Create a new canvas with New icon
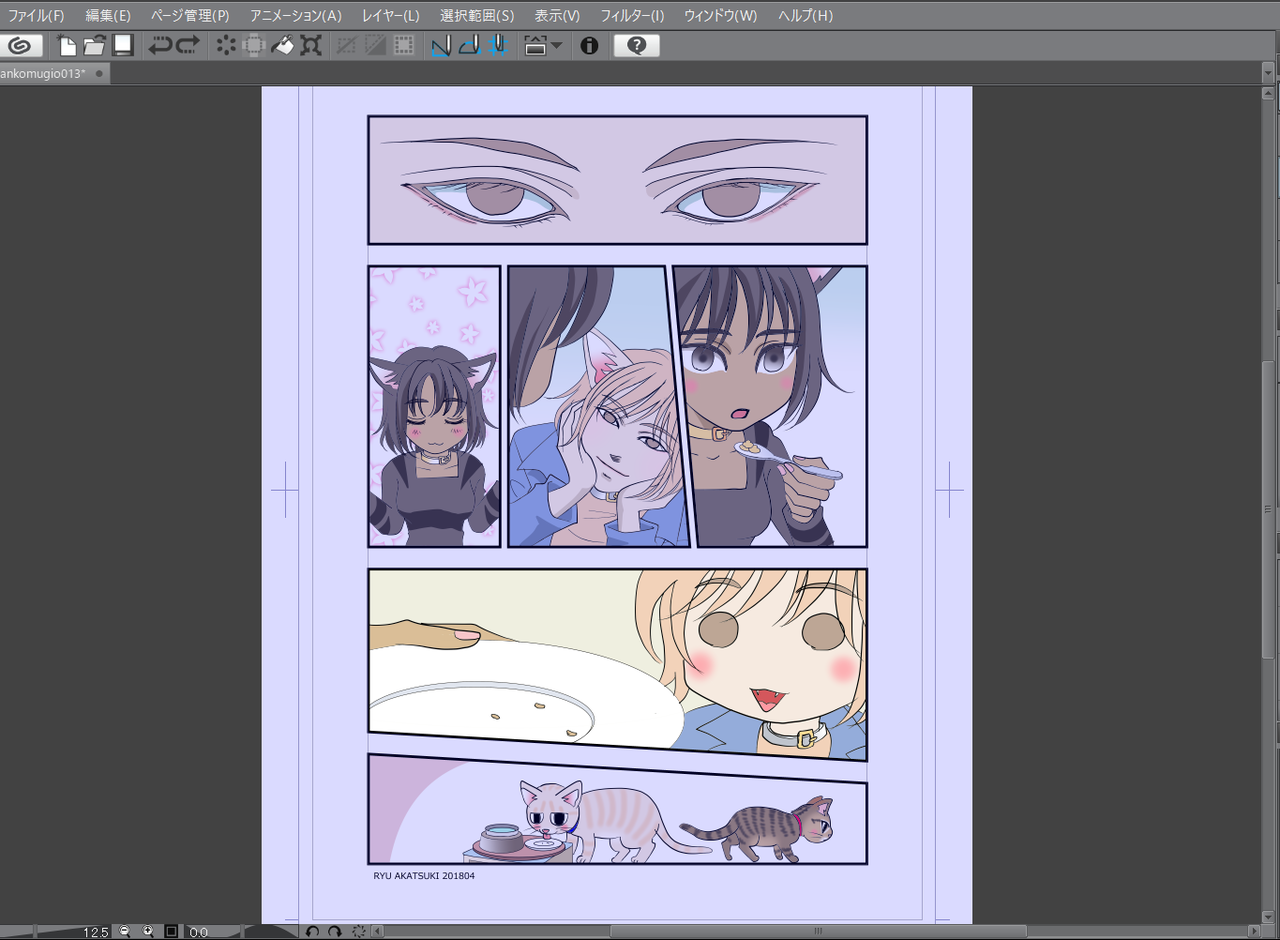The width and height of the screenshot is (1280, 940). (x=67, y=46)
